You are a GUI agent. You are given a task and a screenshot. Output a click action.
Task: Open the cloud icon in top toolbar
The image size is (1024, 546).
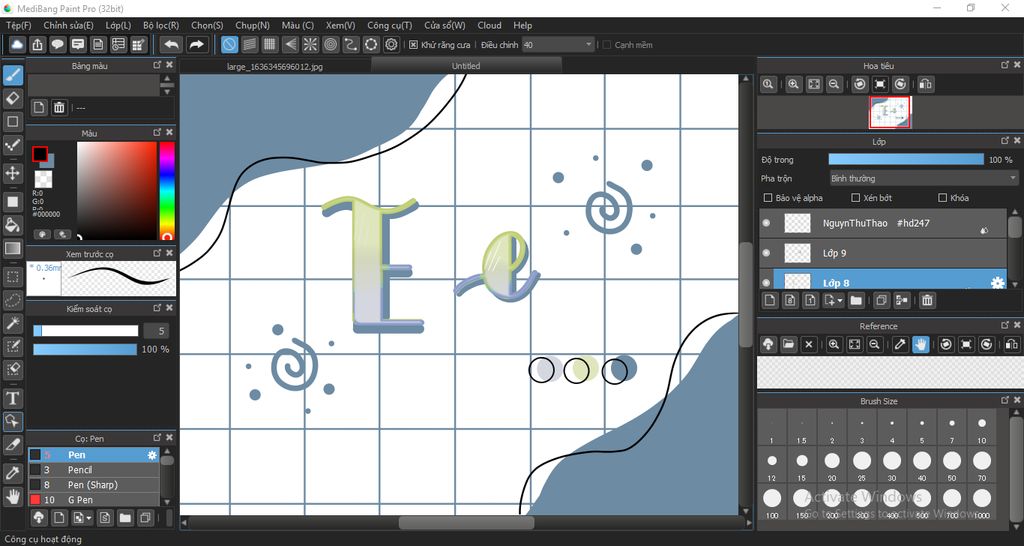(17, 44)
